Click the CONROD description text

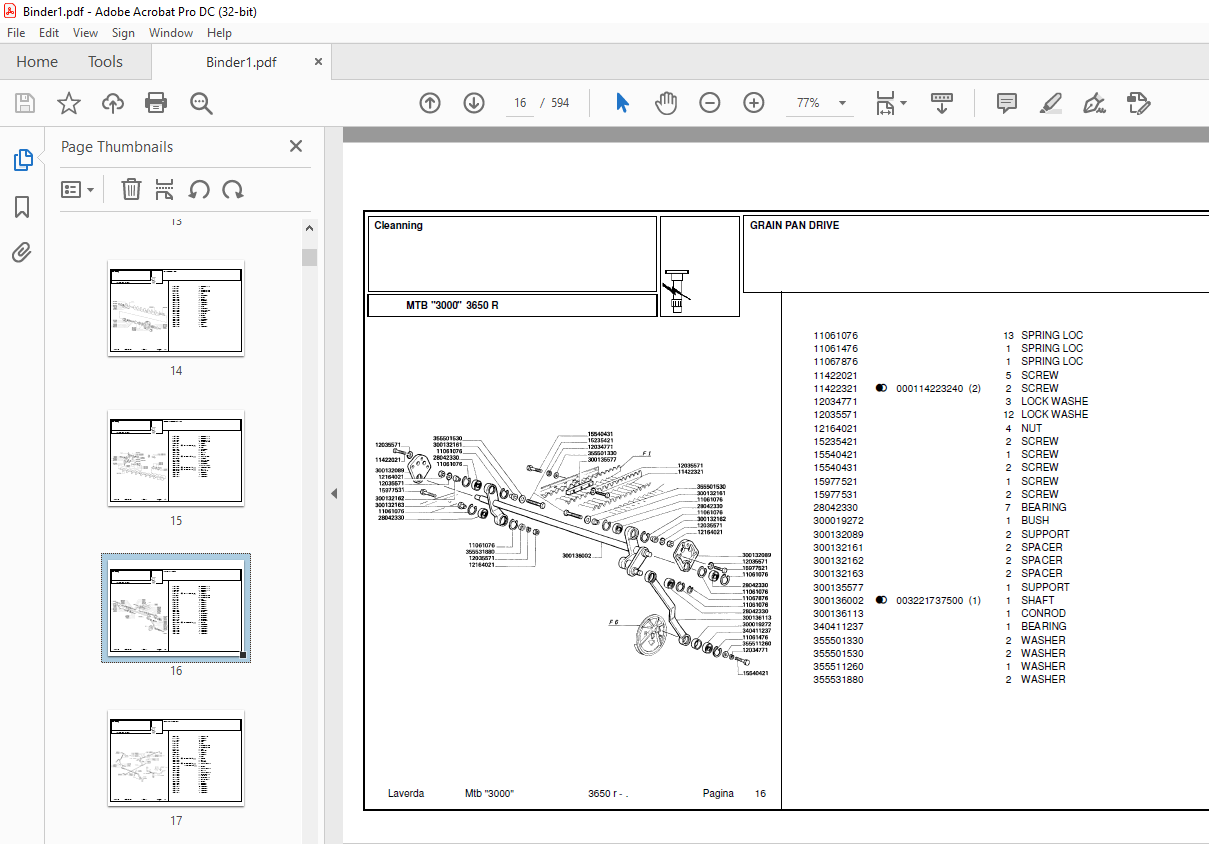(x=1043, y=614)
